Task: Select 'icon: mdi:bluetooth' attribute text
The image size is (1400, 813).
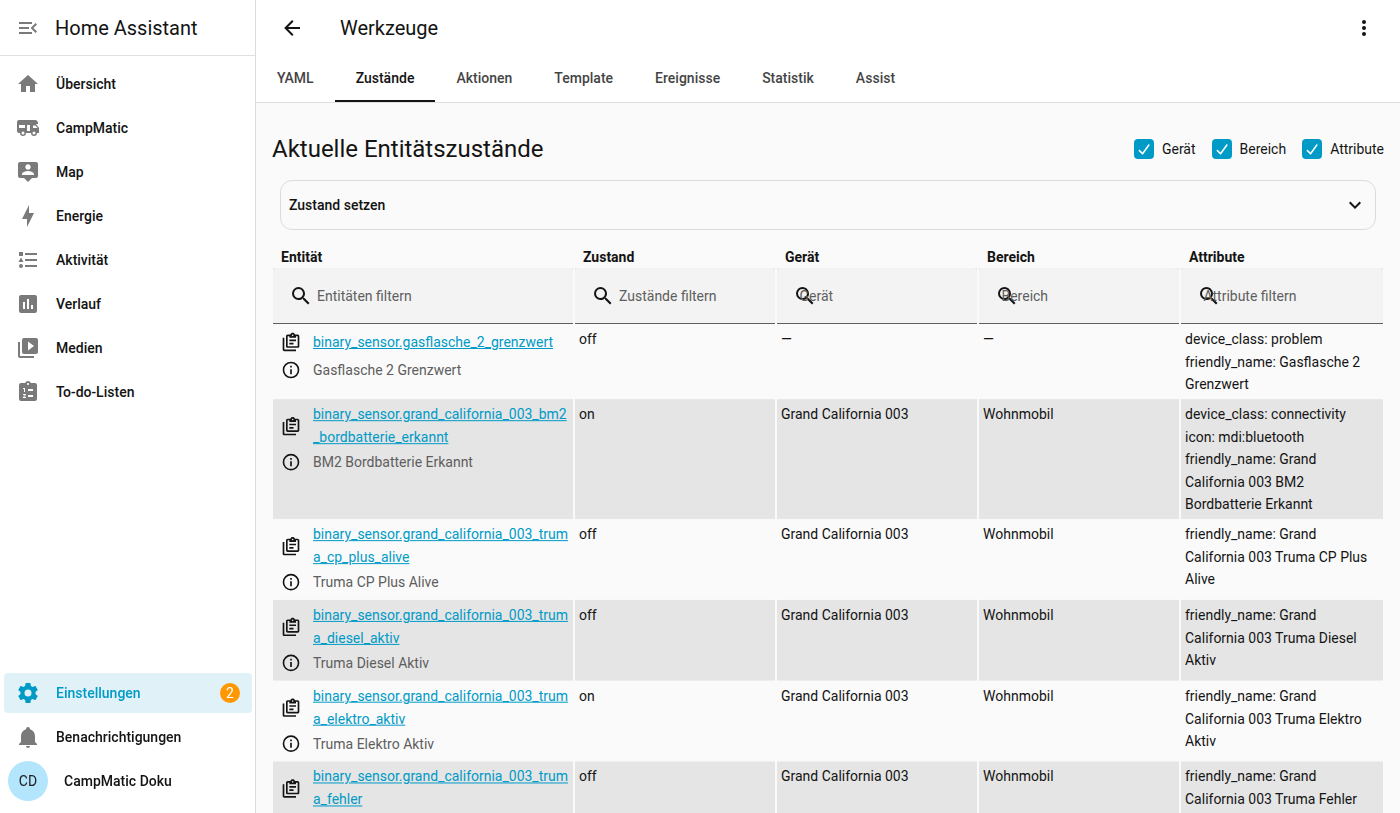Action: click(1245, 437)
